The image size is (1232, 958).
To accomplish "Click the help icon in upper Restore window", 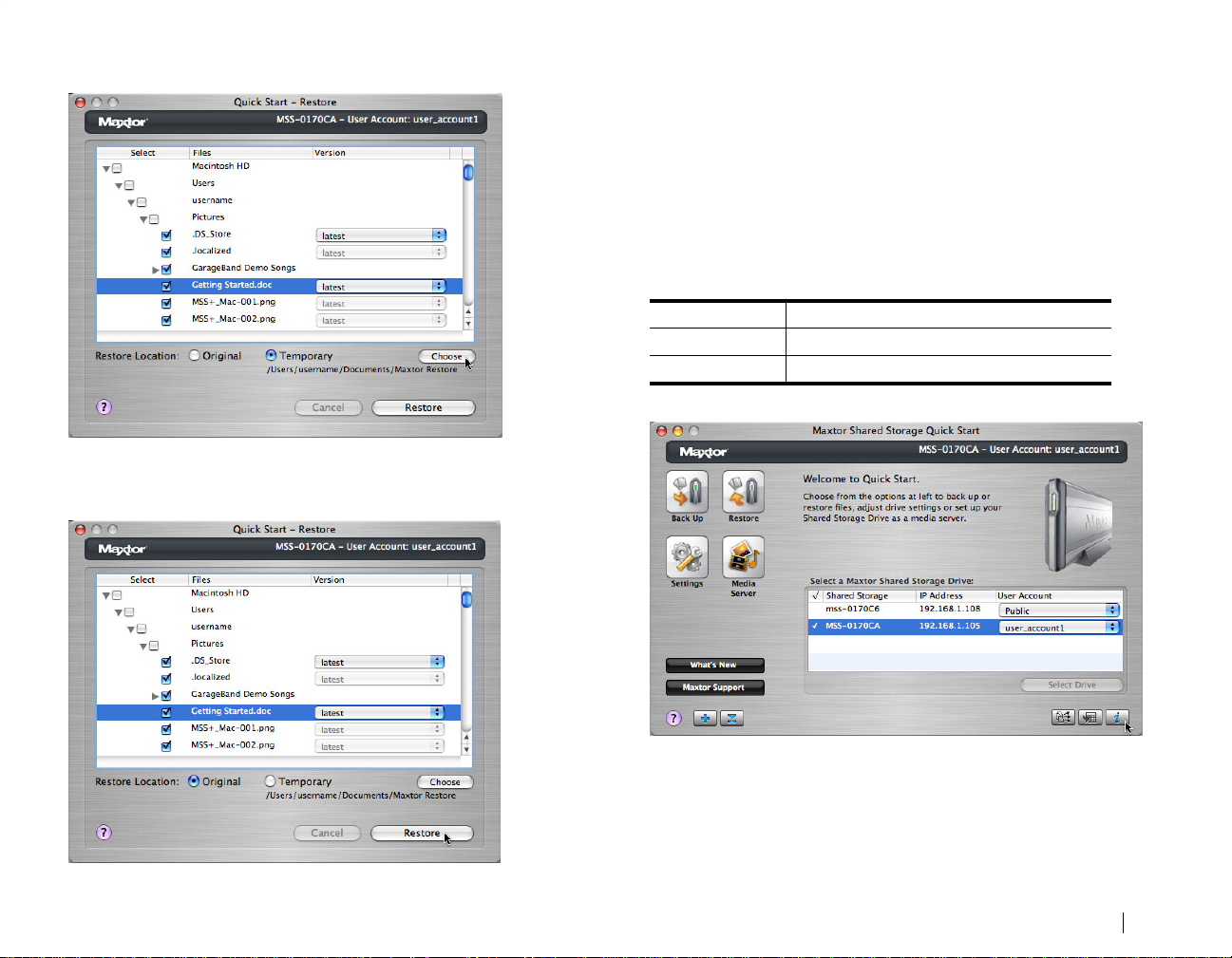I will coord(104,406).
